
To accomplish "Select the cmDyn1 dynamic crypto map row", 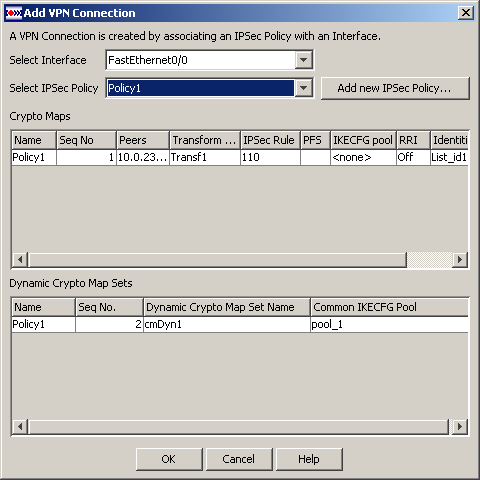I will 240,324.
